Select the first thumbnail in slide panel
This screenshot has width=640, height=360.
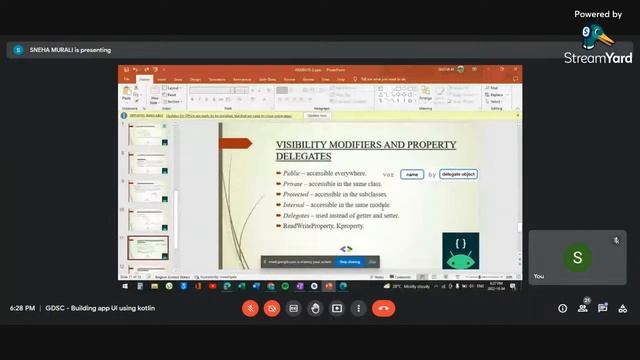(148, 135)
